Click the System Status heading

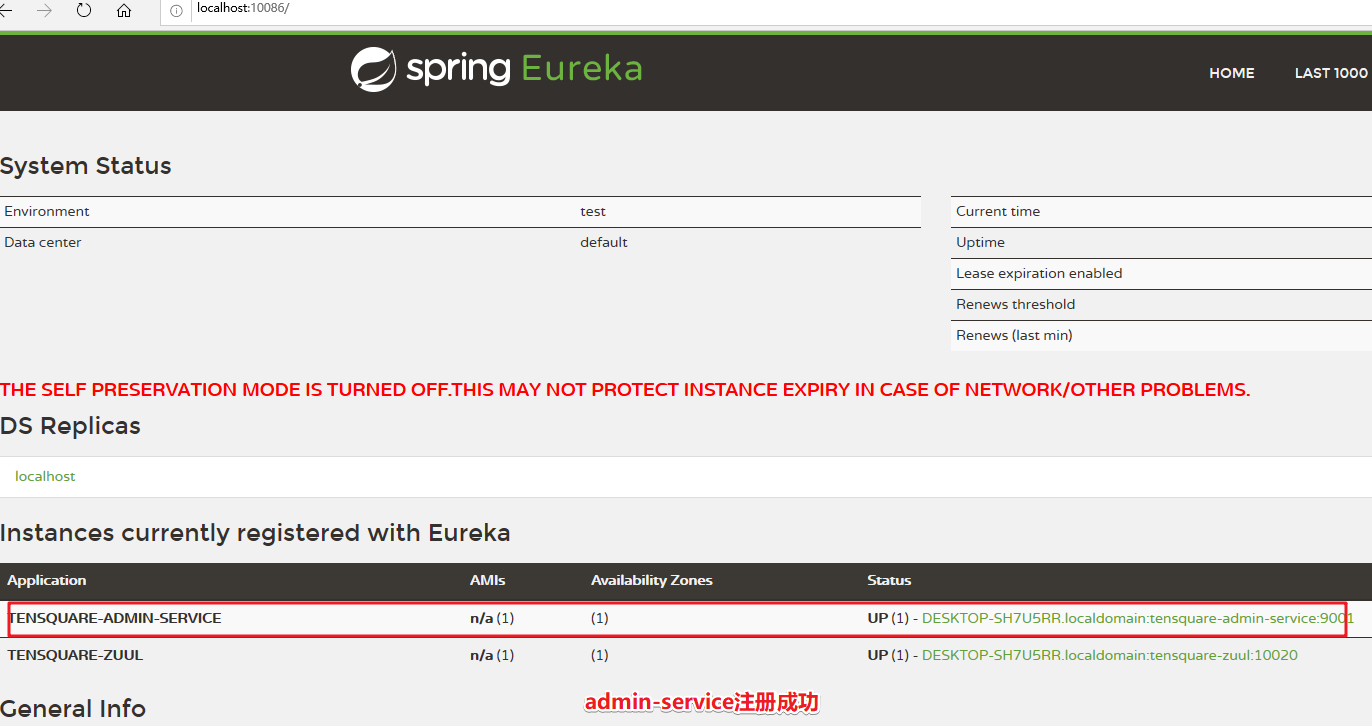pos(86,166)
